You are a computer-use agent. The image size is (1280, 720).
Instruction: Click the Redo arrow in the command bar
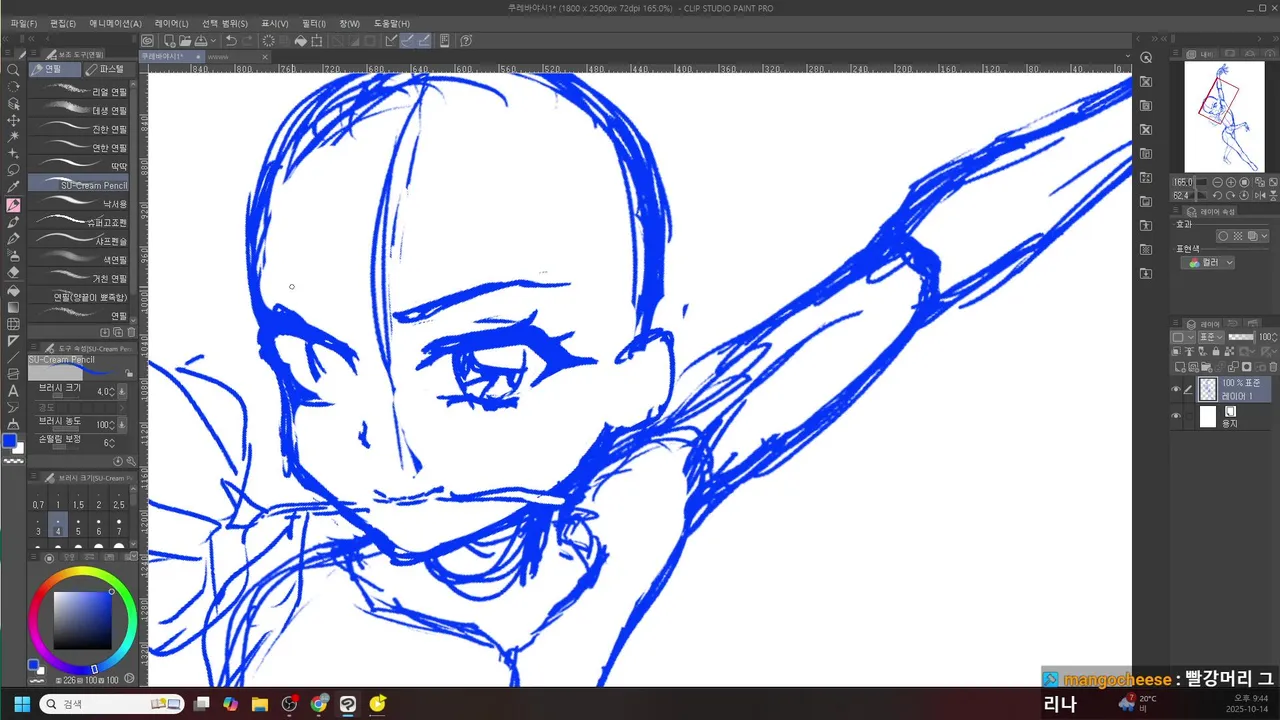(x=248, y=41)
